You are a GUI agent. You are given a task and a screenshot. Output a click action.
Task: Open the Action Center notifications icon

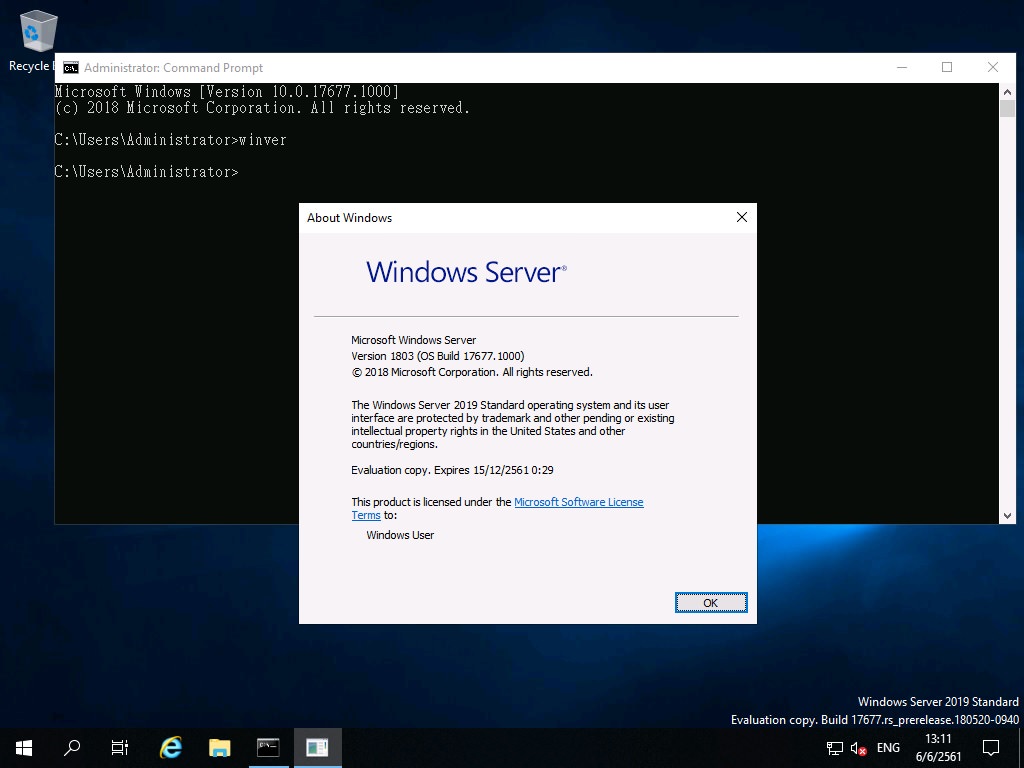[989, 747]
